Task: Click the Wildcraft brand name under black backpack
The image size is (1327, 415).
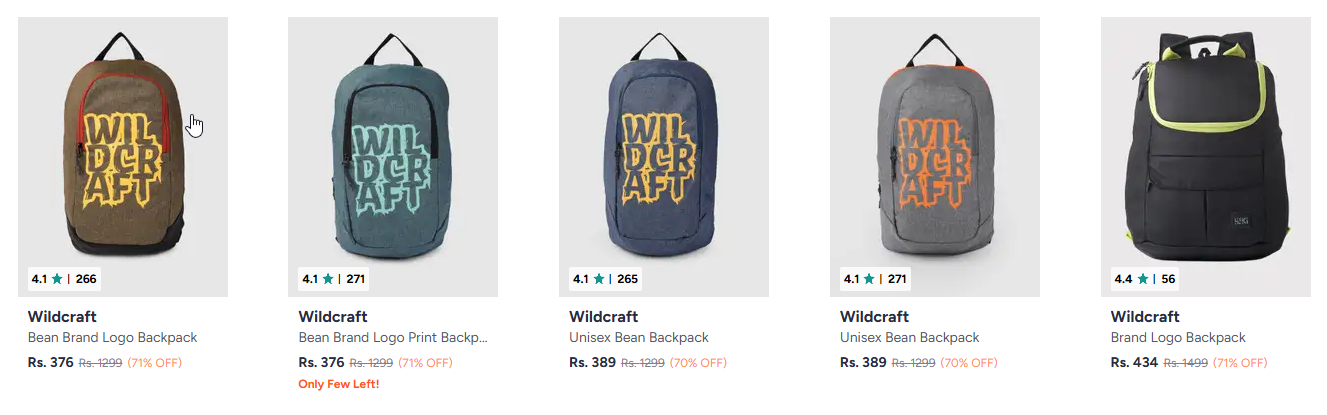Action: click(1145, 317)
